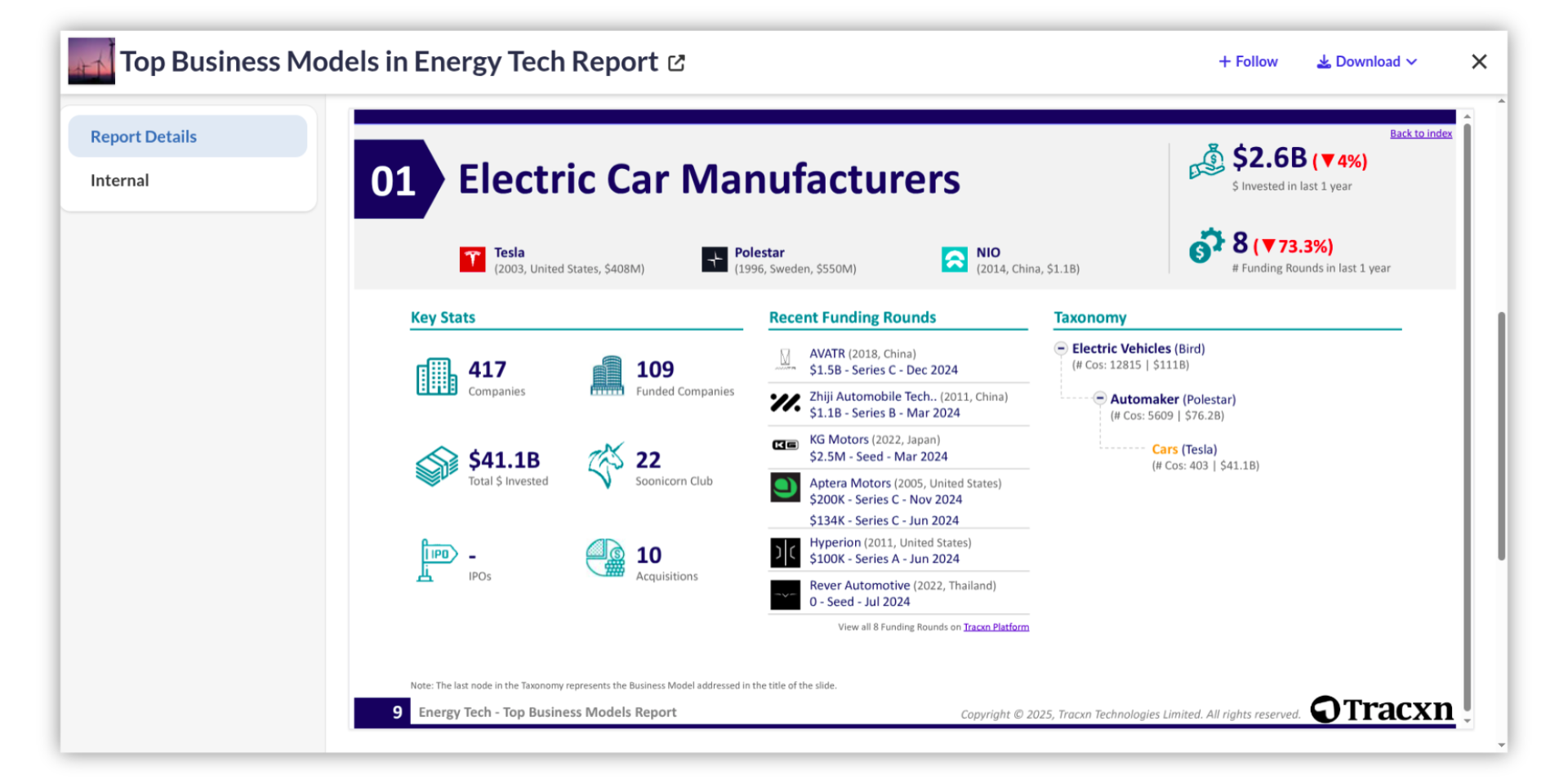The width and height of the screenshot is (1568, 784).
Task: Click the Tesla logo icon
Action: 472,260
